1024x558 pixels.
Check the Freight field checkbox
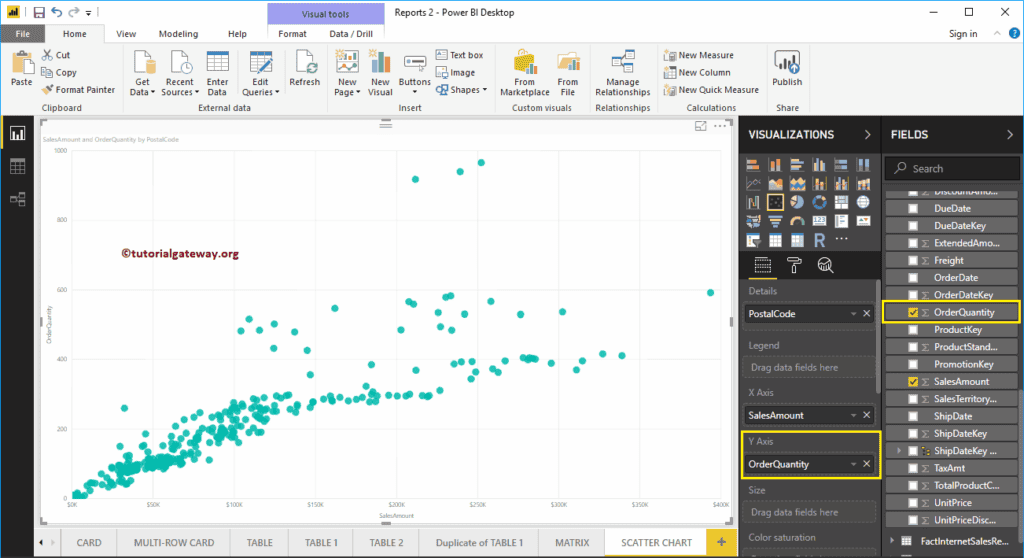click(x=913, y=260)
